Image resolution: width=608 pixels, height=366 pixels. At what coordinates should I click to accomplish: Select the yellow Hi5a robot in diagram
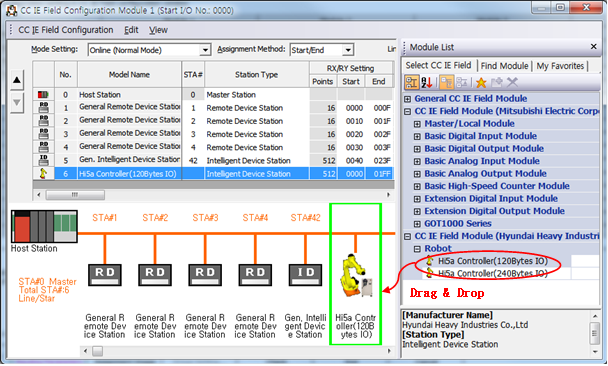[x=356, y=275]
